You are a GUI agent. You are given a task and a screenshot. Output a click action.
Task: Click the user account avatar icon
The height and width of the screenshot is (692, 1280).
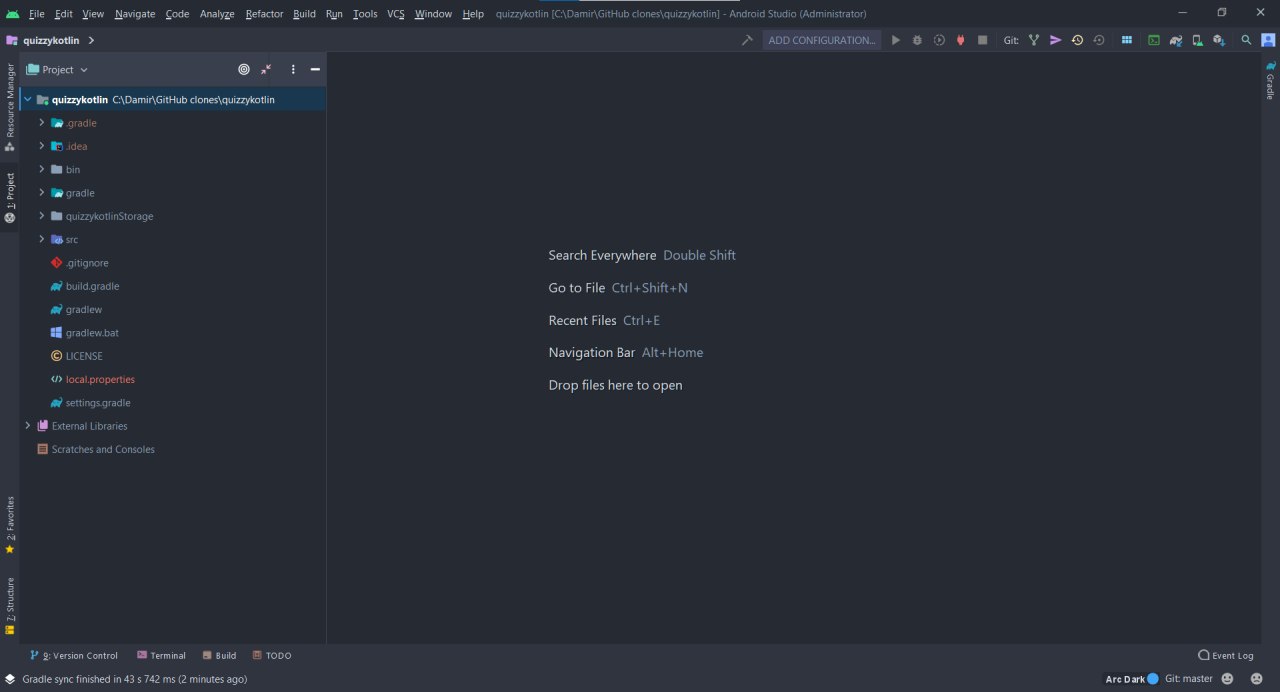[1266, 40]
